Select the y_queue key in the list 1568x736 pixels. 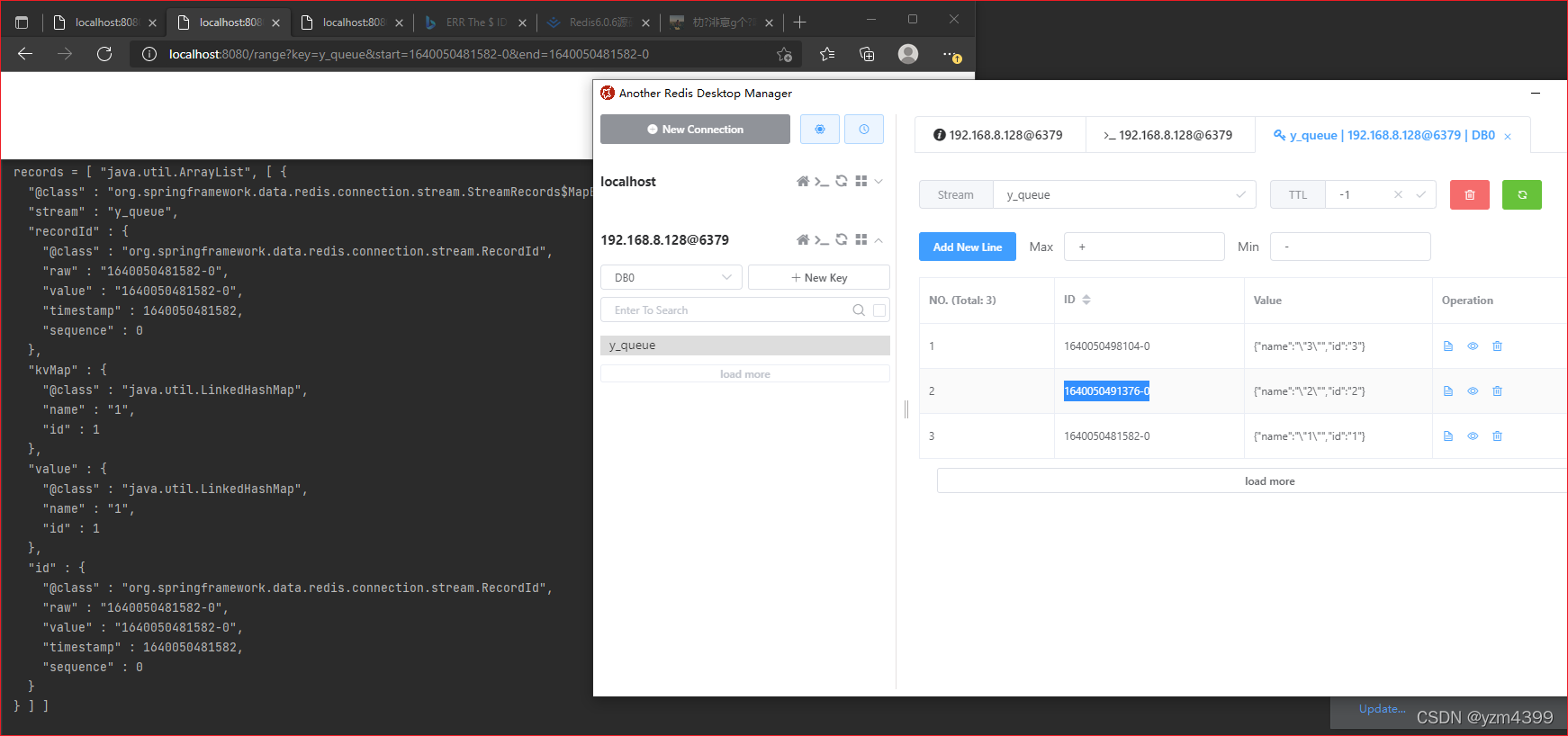pyautogui.click(x=745, y=346)
